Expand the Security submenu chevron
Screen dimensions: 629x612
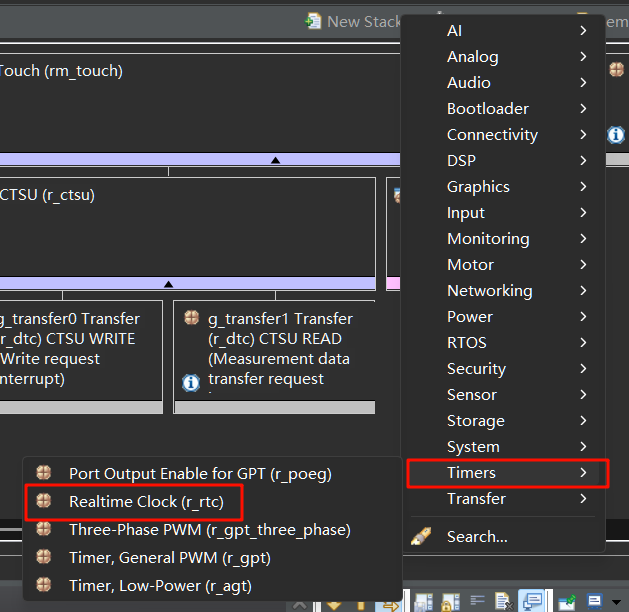[583, 369]
